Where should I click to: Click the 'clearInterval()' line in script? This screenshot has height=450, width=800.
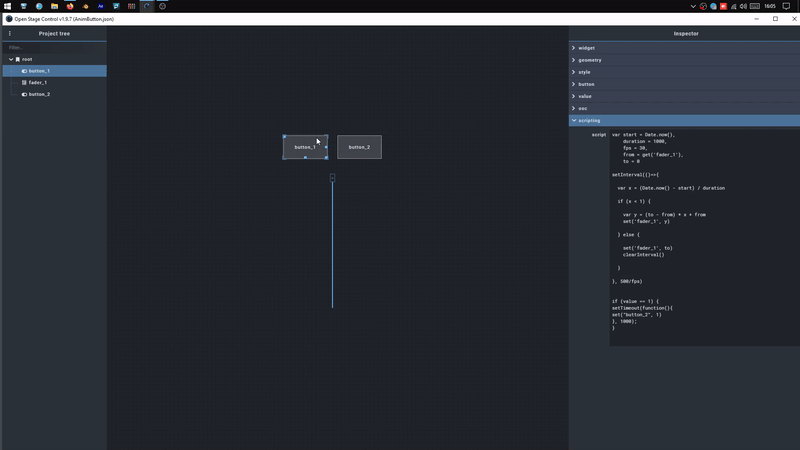click(643, 255)
